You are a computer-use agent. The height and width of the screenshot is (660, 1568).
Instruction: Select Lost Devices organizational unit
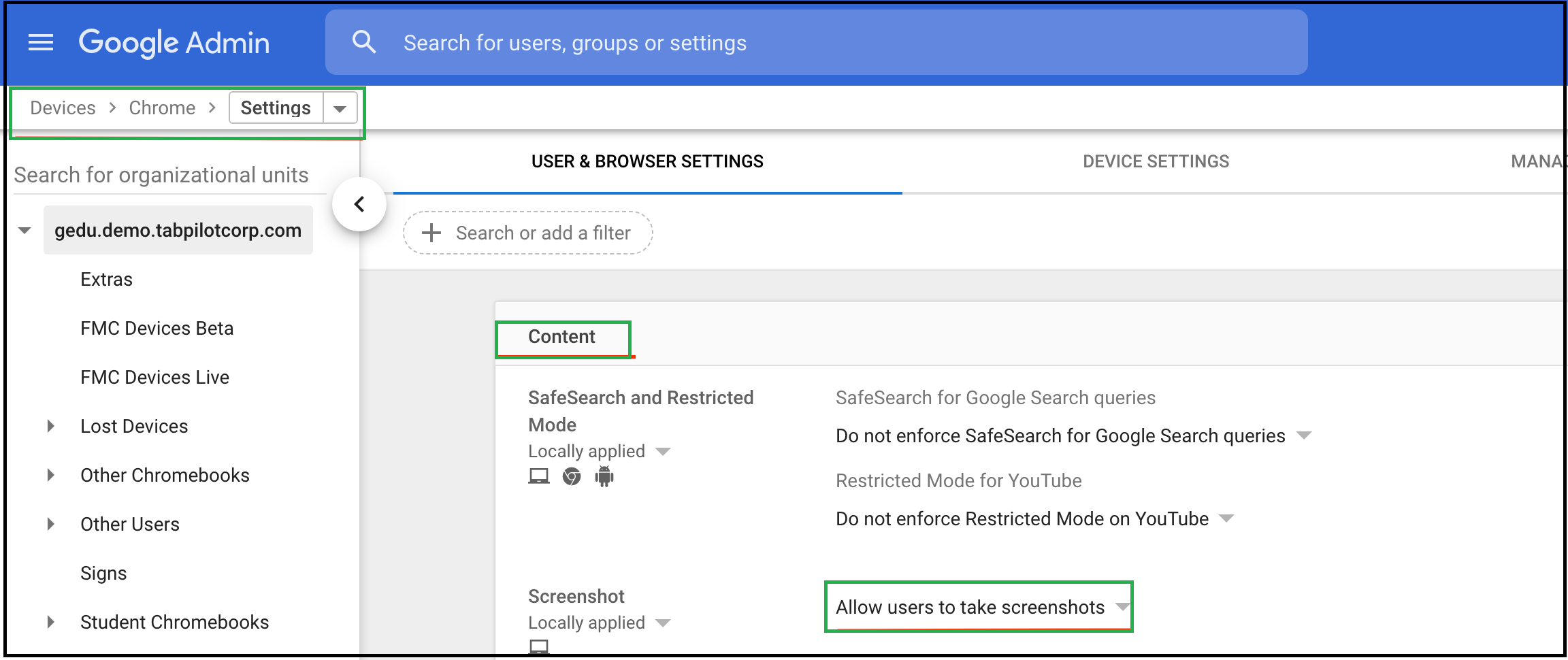(134, 426)
